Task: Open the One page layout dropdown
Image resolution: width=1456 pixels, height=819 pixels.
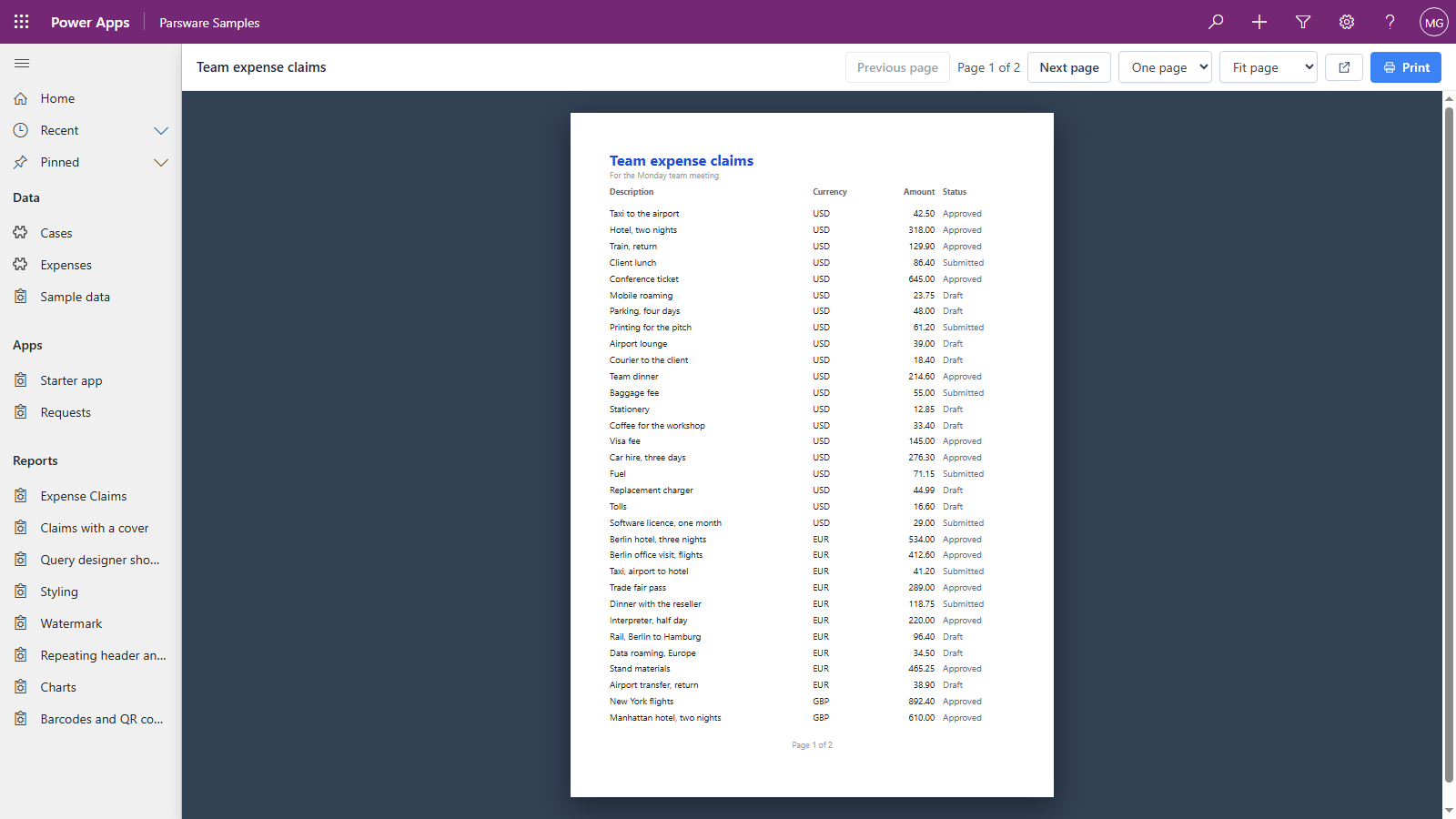Action: click(1165, 67)
